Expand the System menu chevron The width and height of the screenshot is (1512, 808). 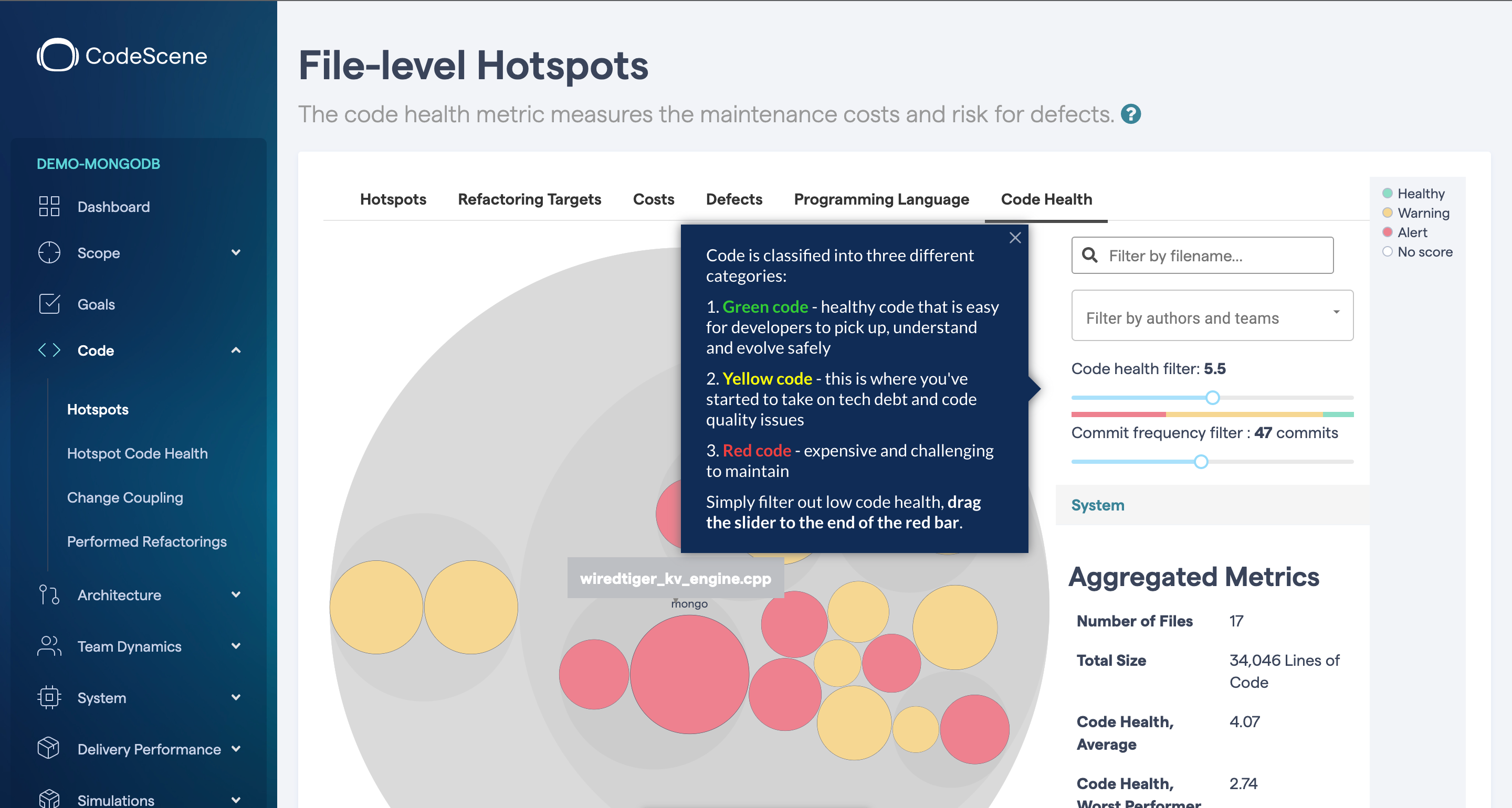[x=236, y=697]
